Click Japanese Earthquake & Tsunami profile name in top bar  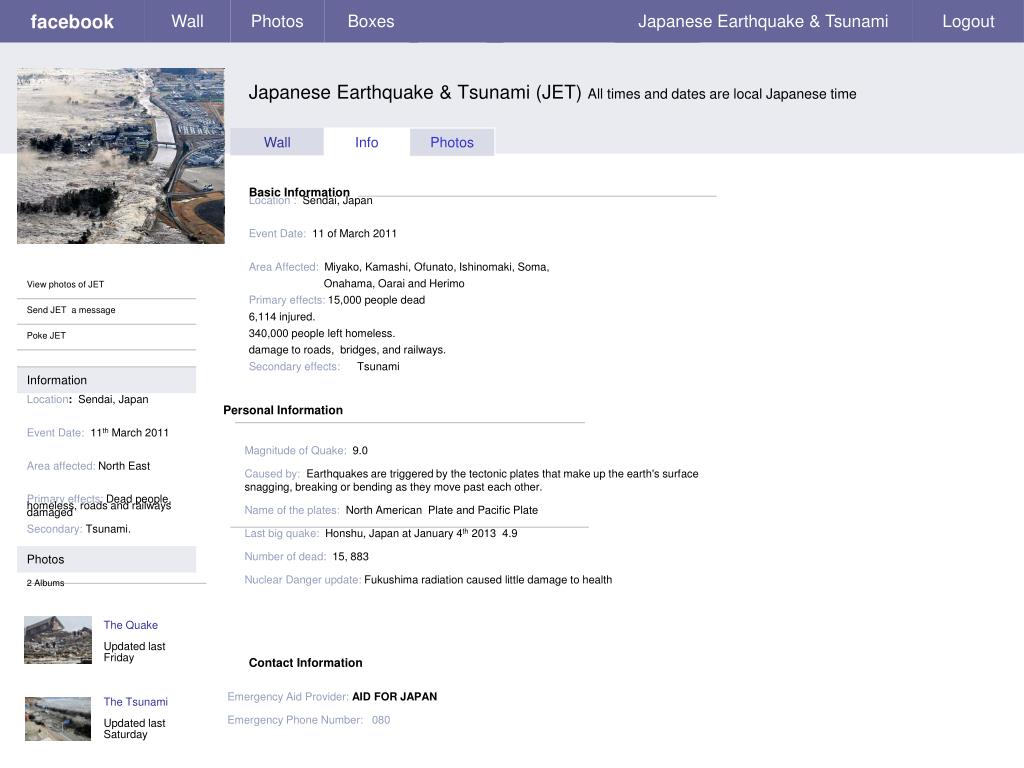pos(763,21)
